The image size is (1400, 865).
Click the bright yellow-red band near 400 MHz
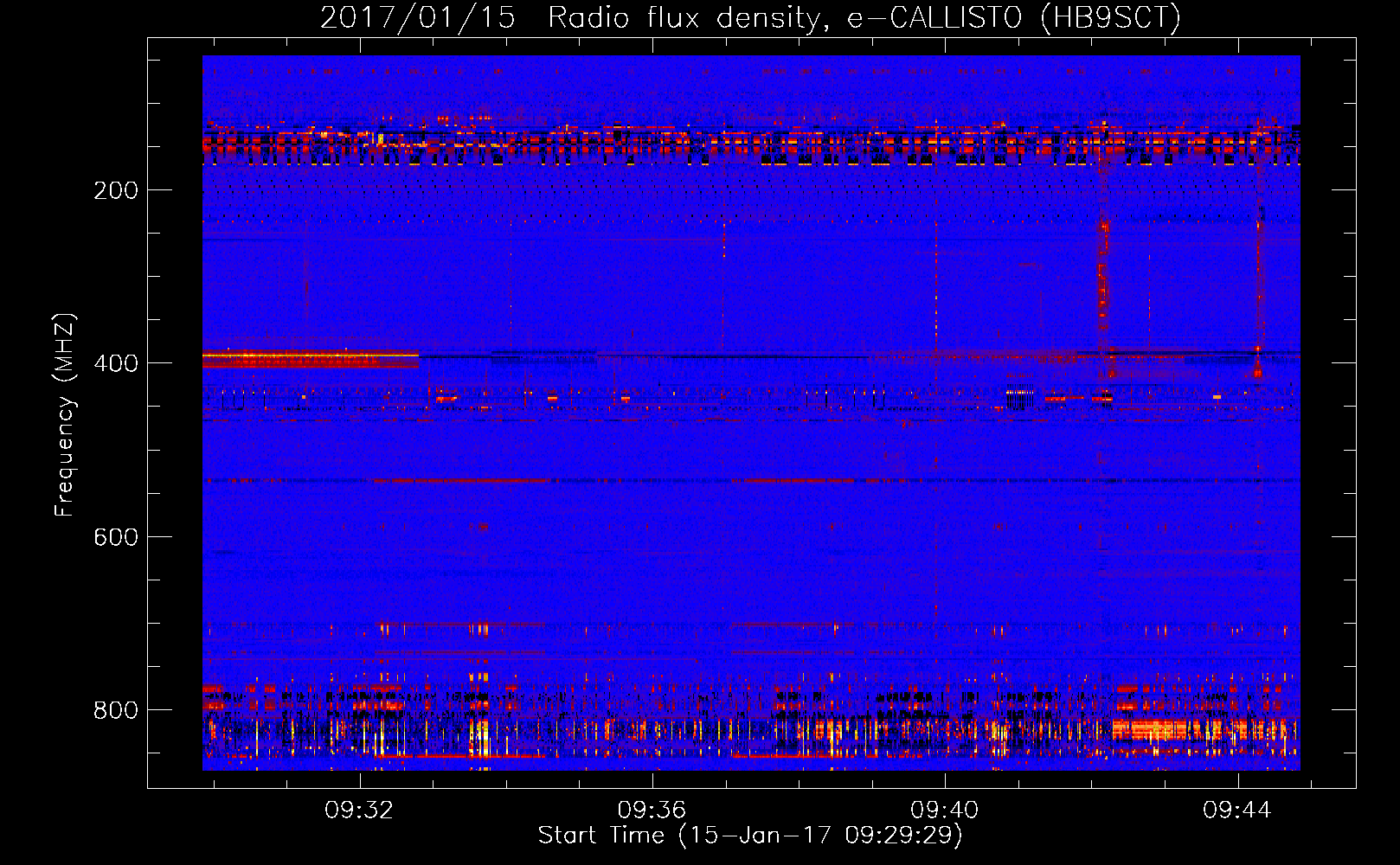pos(311,358)
